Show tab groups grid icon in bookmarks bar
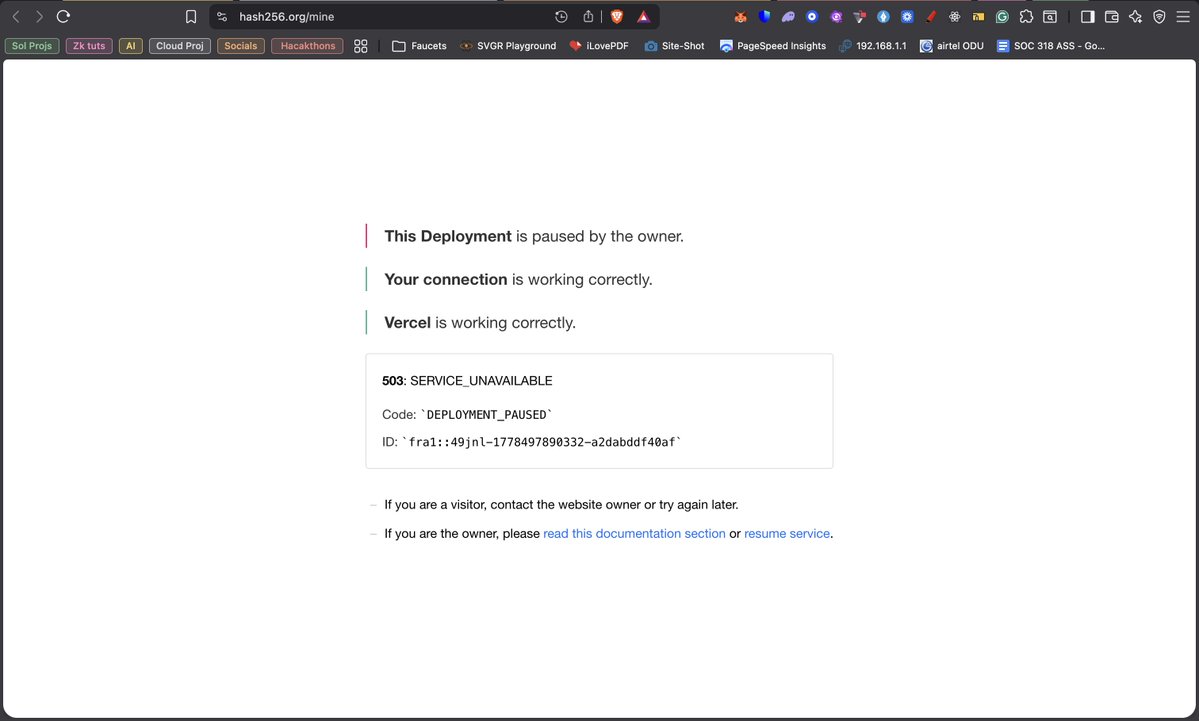The image size is (1199, 721). 361,46
